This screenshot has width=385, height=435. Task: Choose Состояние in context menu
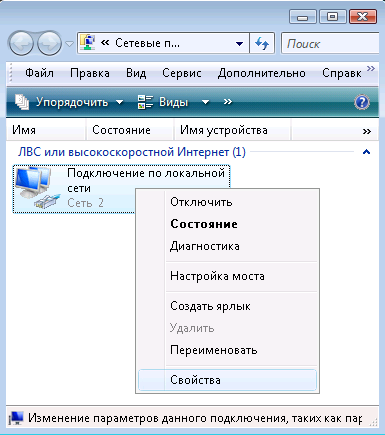[227, 224]
